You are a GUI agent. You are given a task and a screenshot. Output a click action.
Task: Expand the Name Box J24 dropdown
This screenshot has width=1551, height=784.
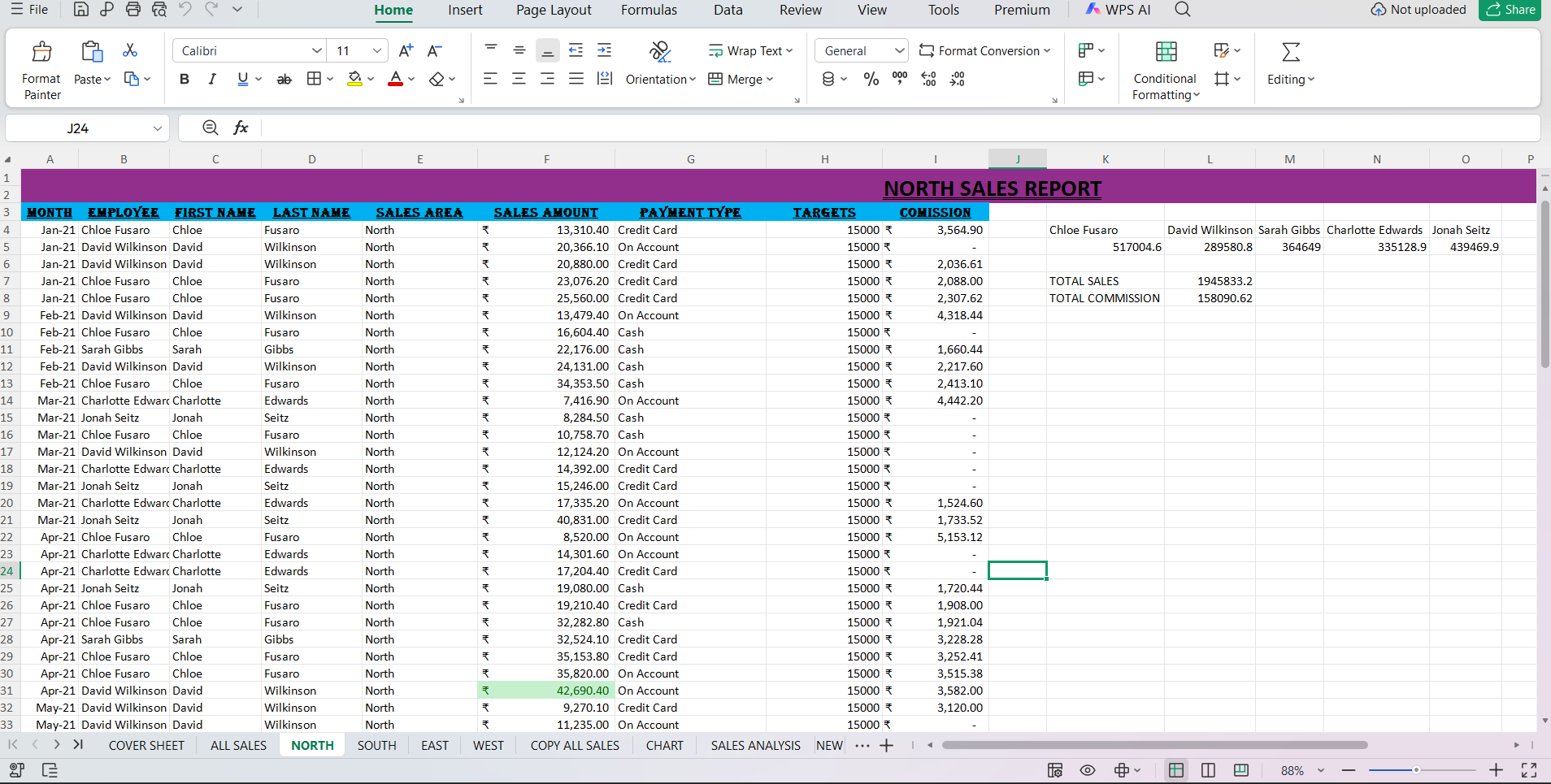click(158, 128)
